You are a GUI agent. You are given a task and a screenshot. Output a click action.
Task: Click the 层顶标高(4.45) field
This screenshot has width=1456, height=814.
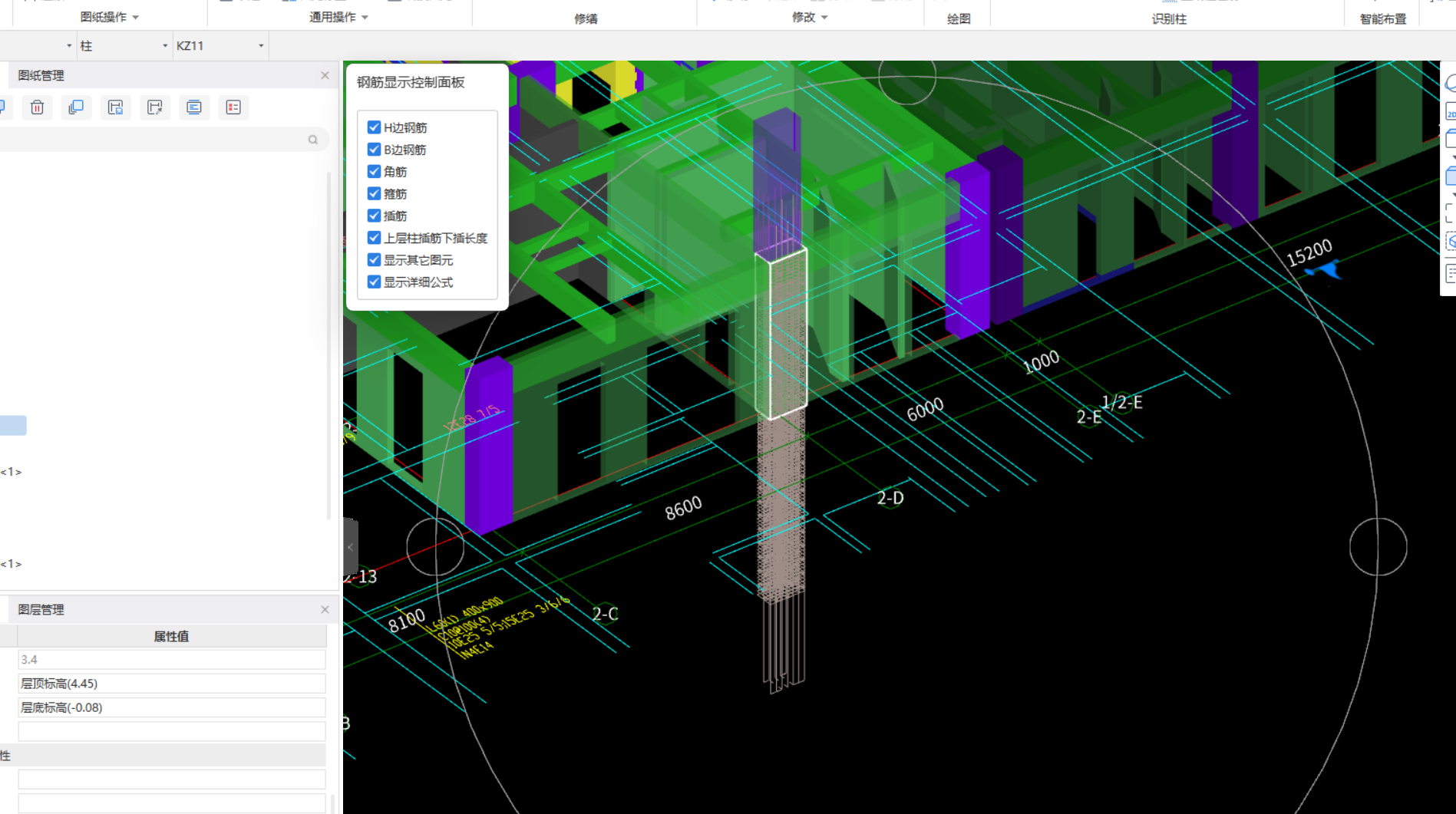pyautogui.click(x=172, y=684)
